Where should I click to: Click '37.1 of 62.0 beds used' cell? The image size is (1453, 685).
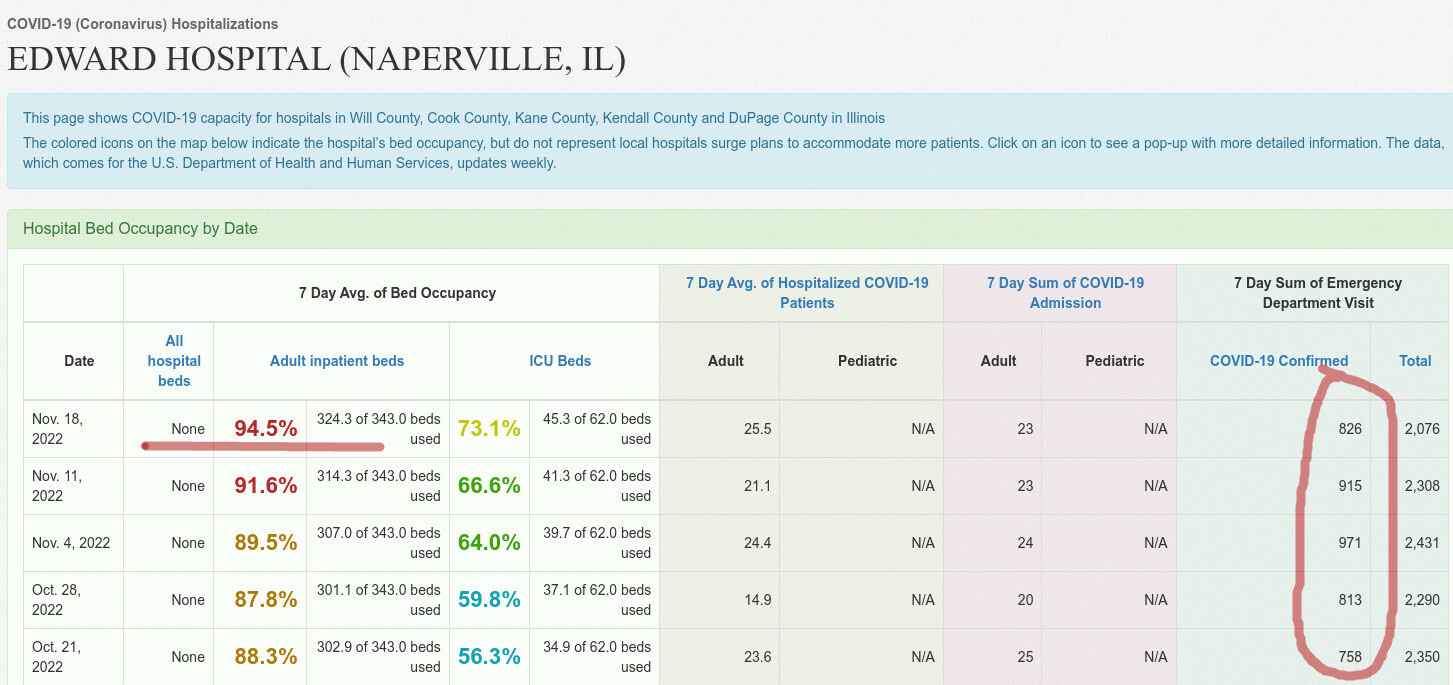coord(595,600)
